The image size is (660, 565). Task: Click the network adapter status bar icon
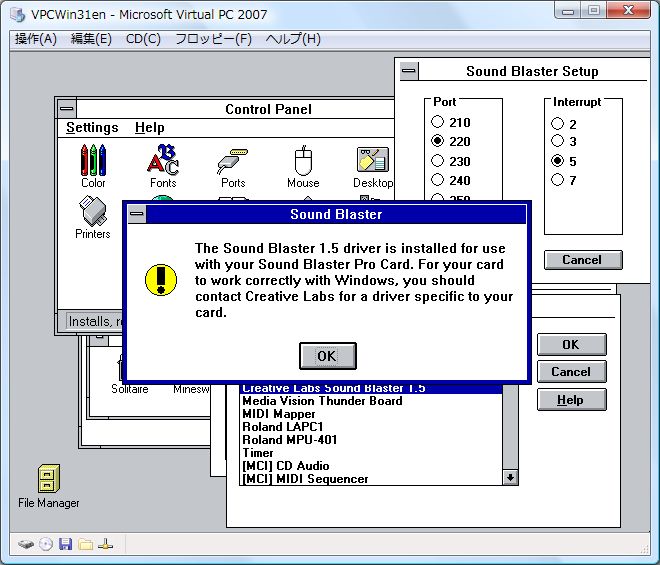[105, 544]
